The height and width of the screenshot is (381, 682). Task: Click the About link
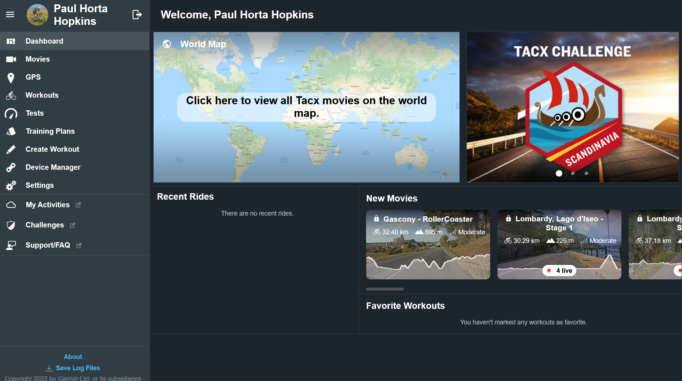pos(73,357)
